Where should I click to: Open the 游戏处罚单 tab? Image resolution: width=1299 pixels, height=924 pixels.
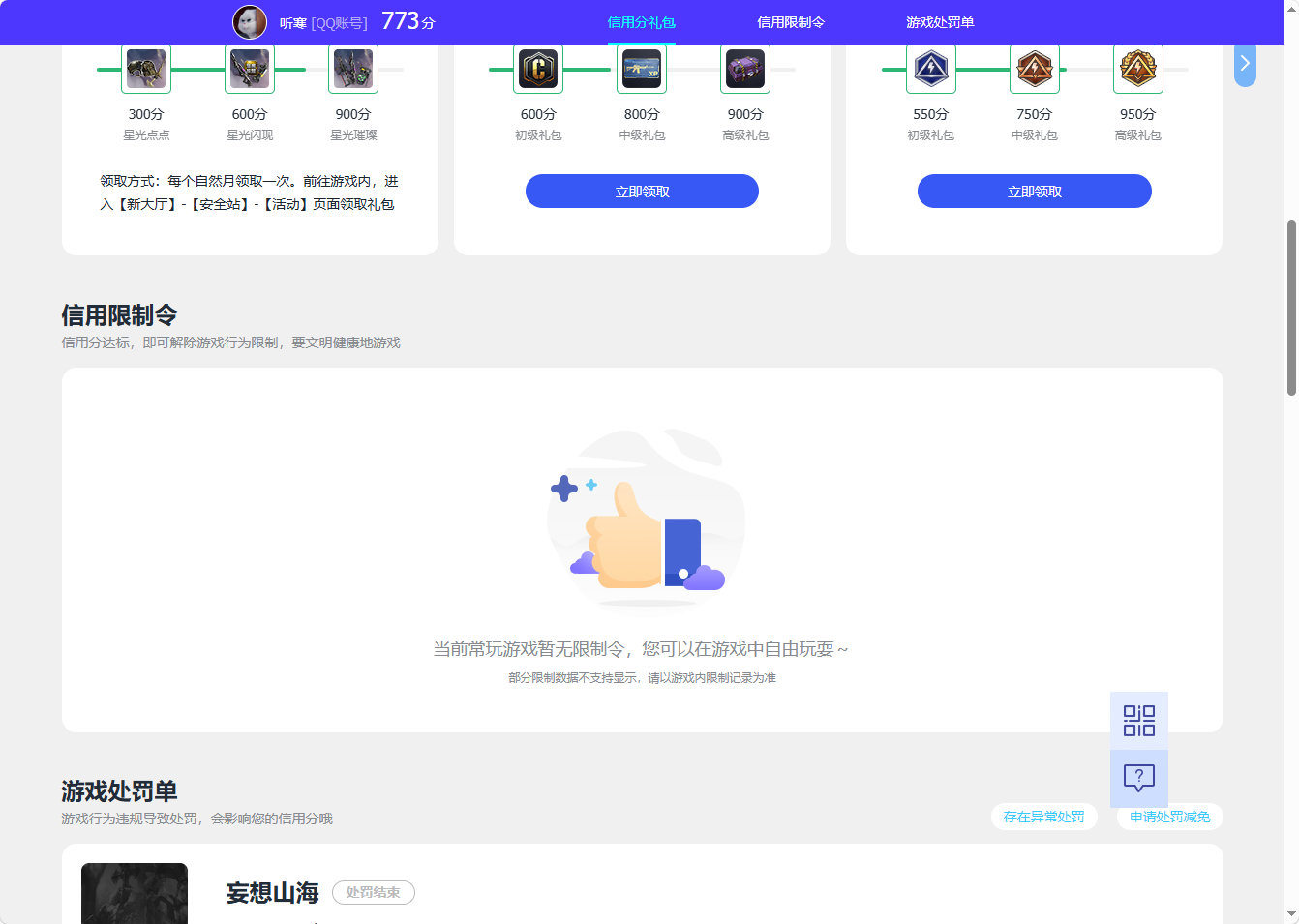point(940,22)
